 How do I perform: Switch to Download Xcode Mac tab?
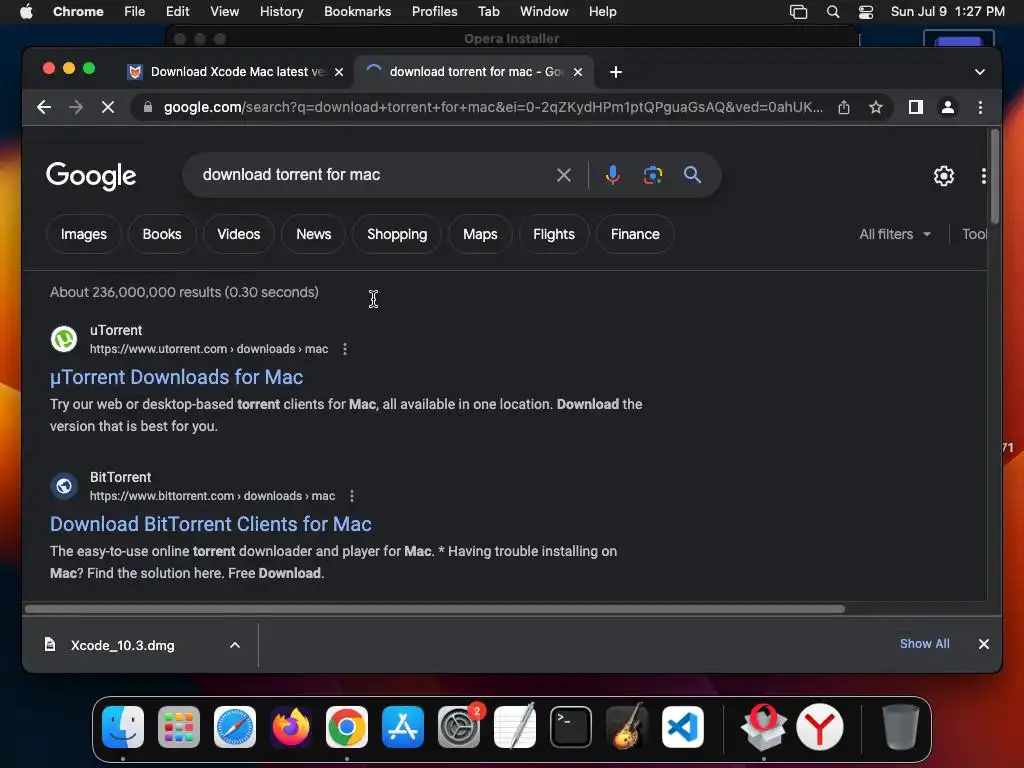pyautogui.click(x=235, y=72)
